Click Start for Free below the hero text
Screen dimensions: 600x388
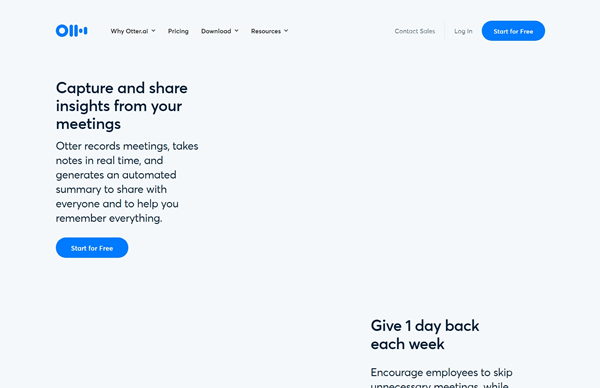click(x=92, y=248)
